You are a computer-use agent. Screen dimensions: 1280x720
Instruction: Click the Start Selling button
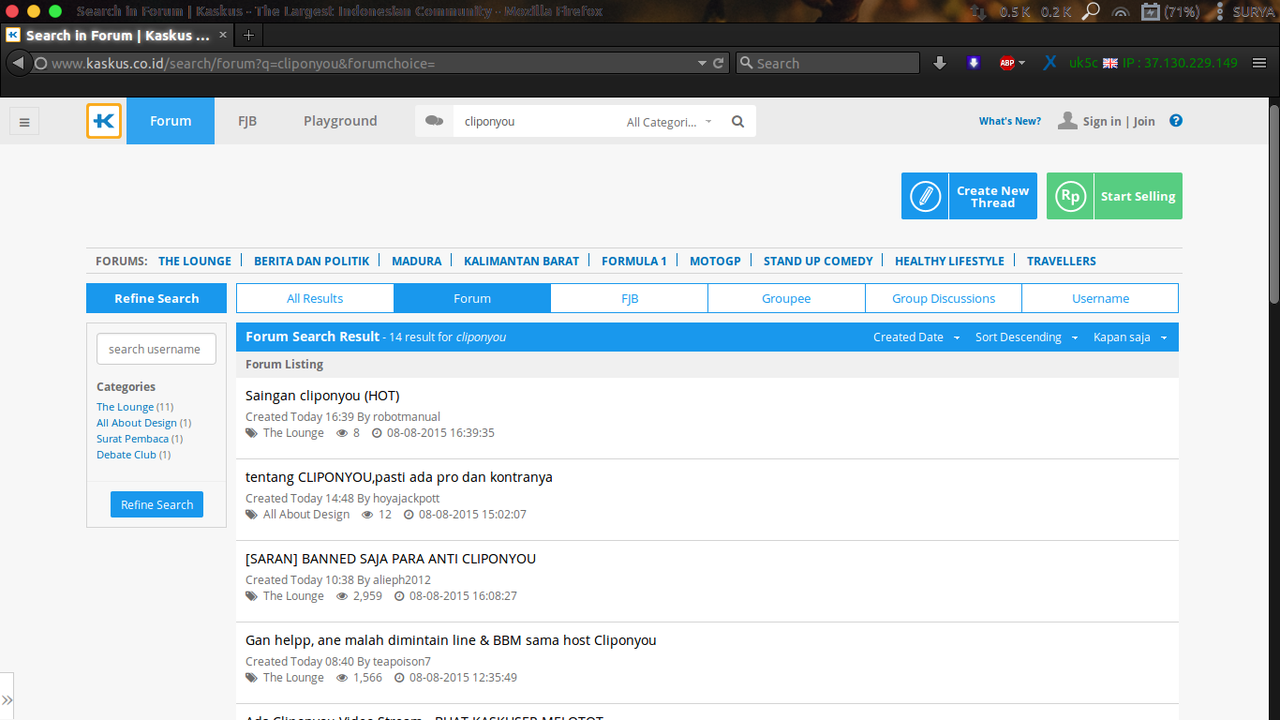(x=1114, y=196)
